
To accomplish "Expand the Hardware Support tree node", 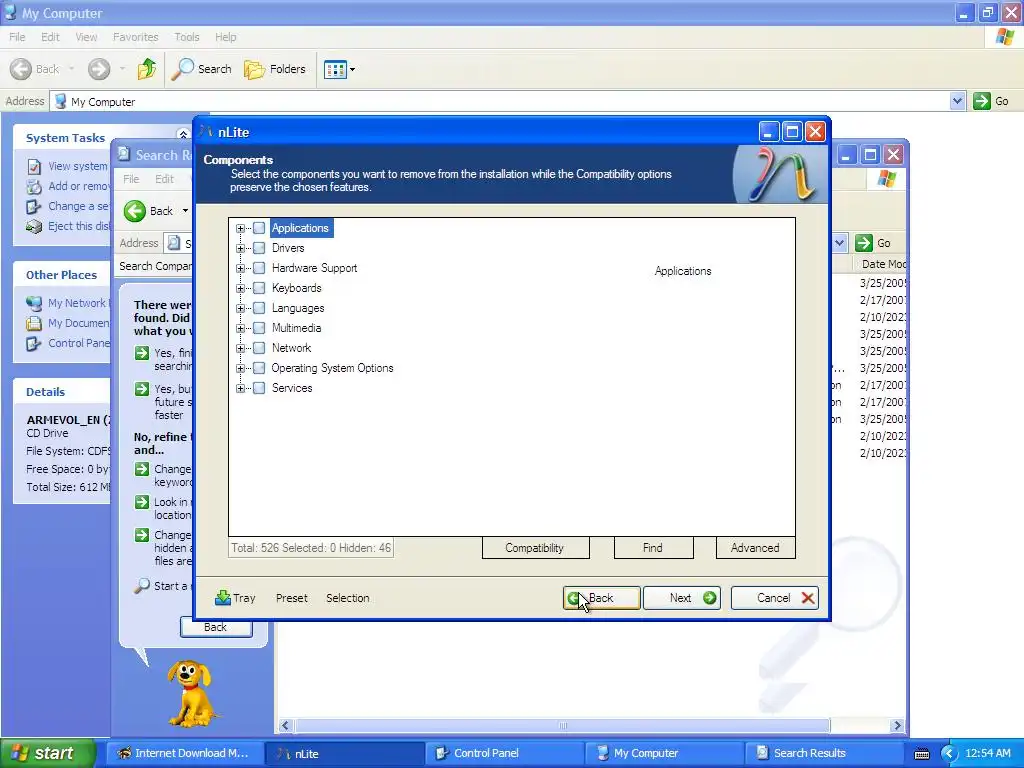I will 240,268.
